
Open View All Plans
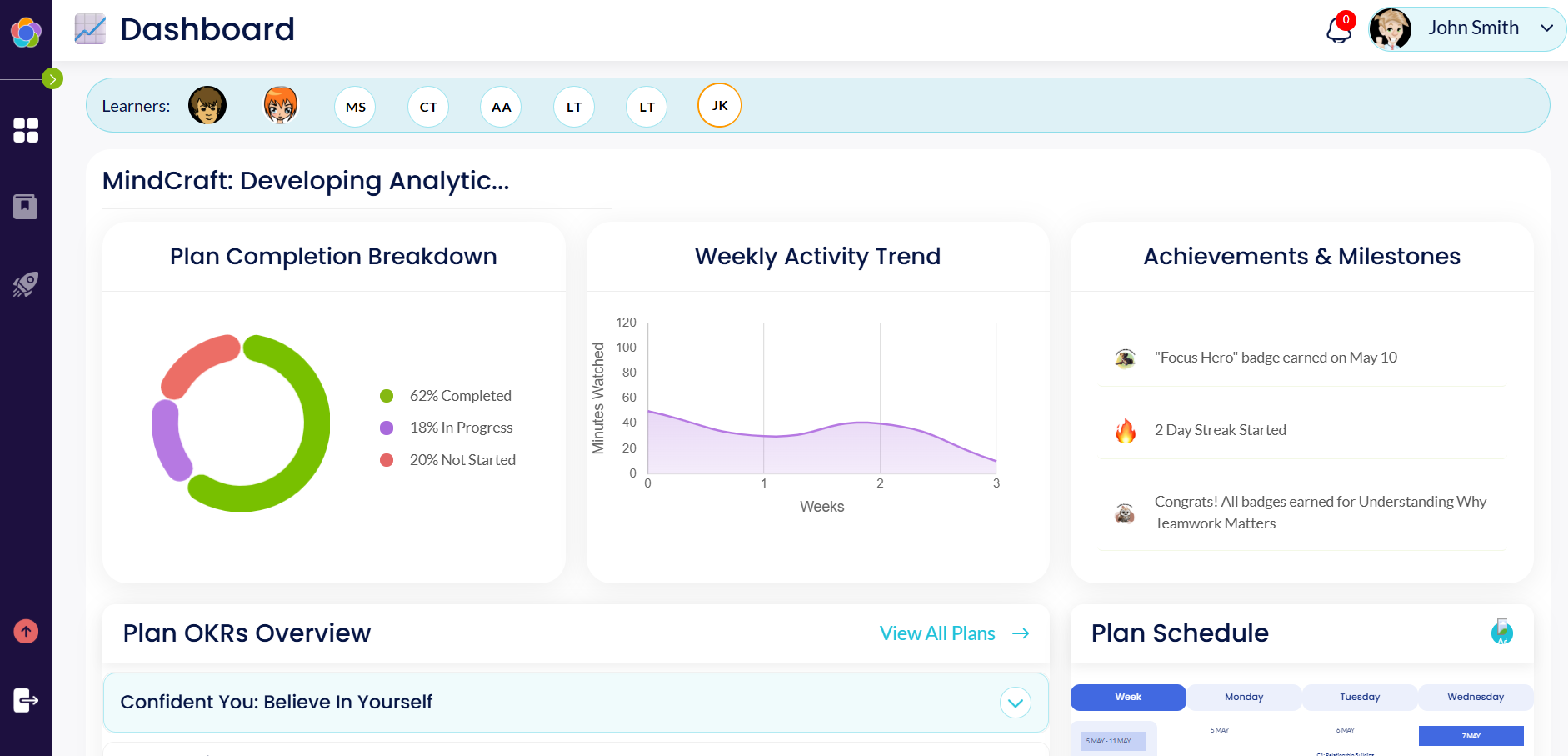coord(936,633)
